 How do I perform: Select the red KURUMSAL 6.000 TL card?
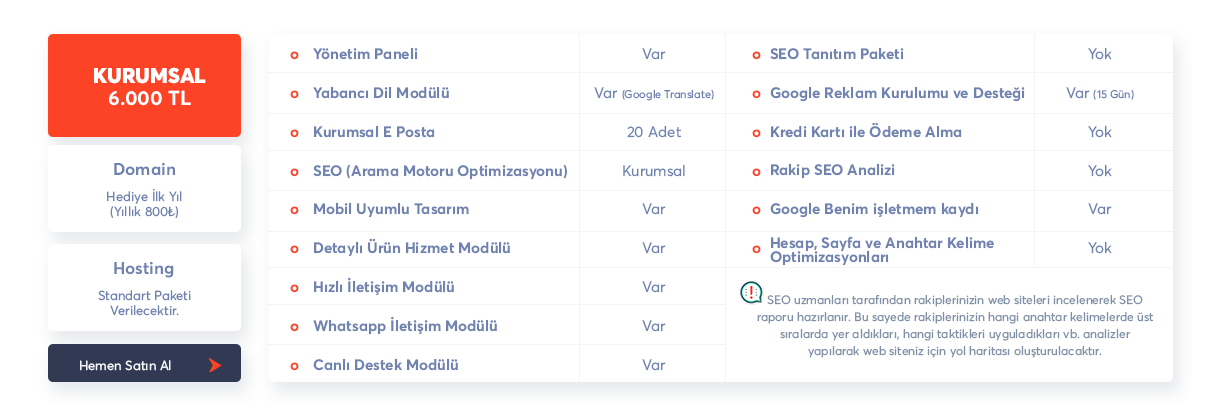point(144,85)
